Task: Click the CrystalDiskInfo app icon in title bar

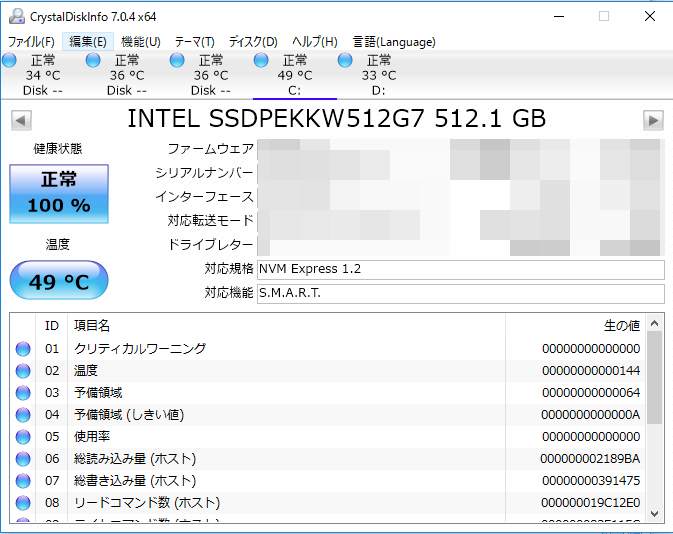Action: pyautogui.click(x=17, y=16)
